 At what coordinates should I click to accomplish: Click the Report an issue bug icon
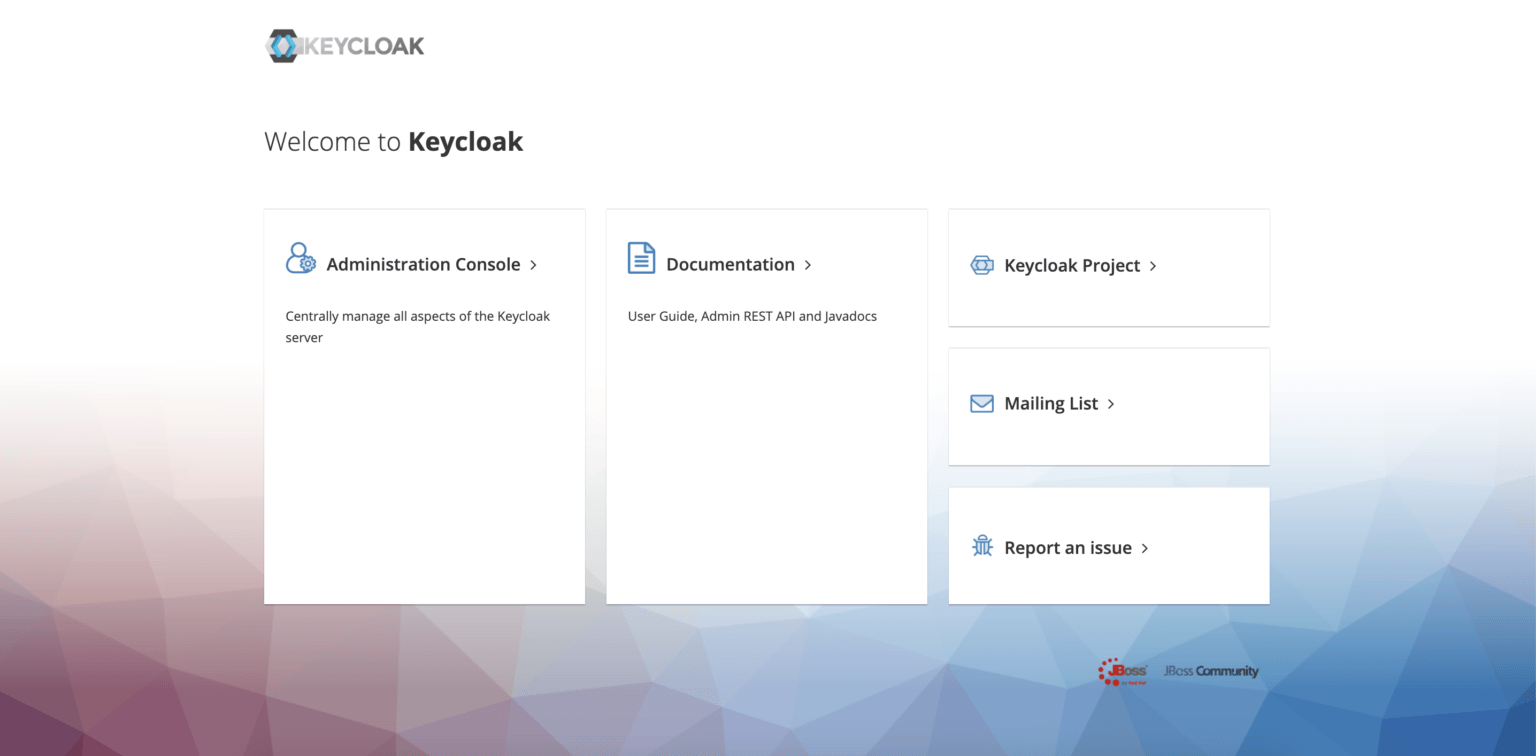coord(982,547)
